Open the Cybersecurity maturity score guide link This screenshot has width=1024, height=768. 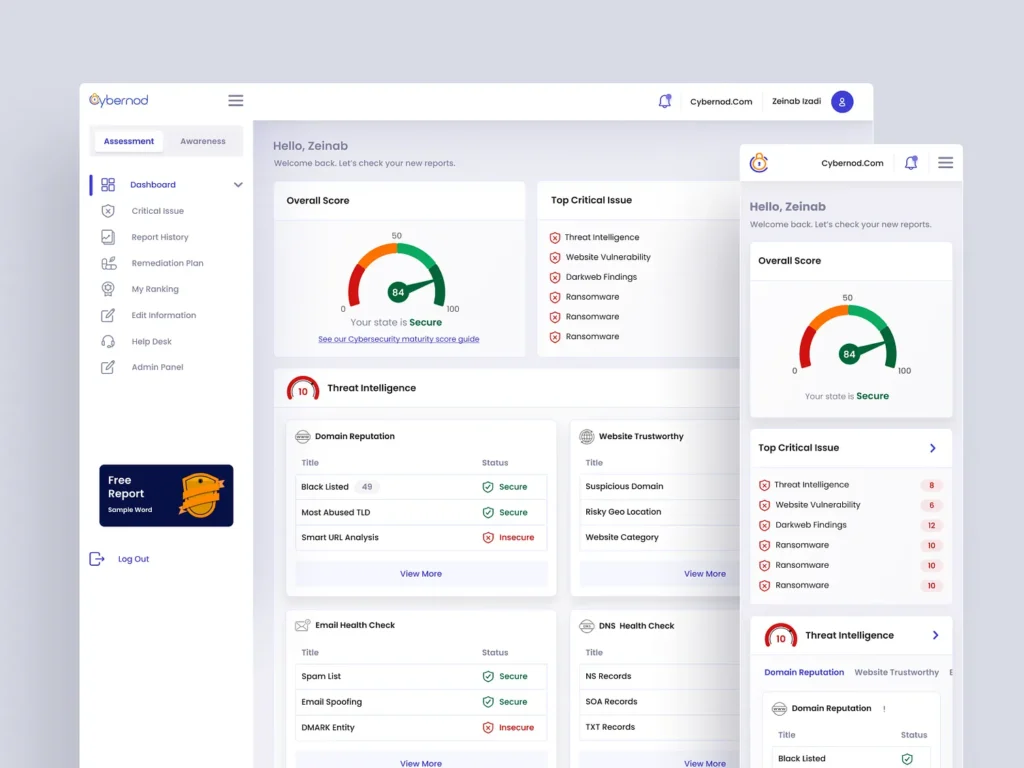coord(398,339)
